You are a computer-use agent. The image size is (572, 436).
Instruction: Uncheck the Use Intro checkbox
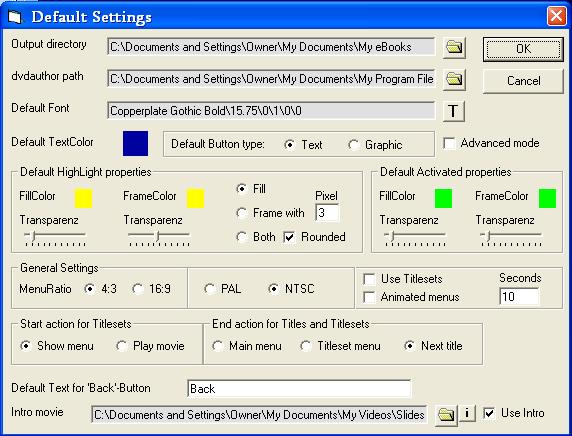[489, 413]
